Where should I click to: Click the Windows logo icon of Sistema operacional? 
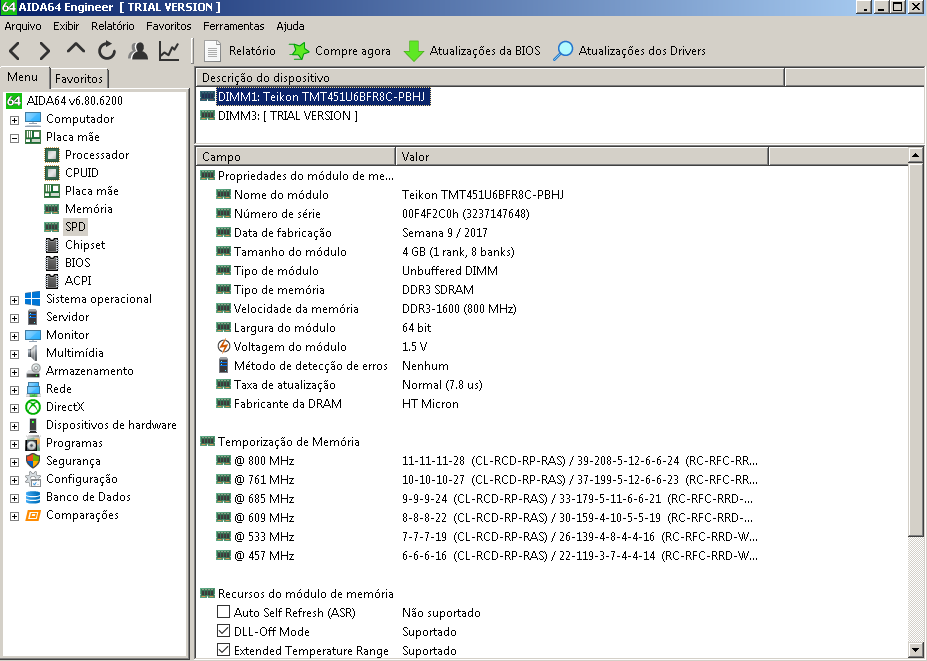point(33,299)
